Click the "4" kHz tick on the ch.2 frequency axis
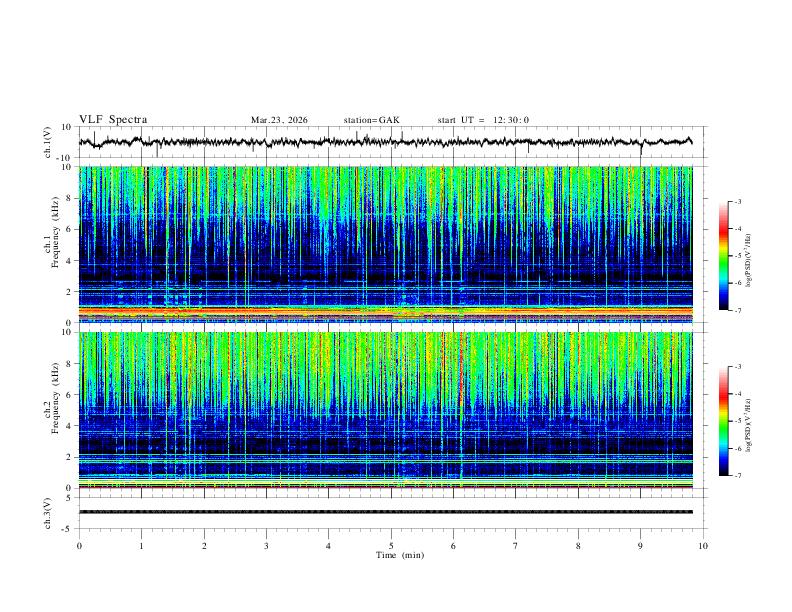792x612 pixels. coord(69,426)
